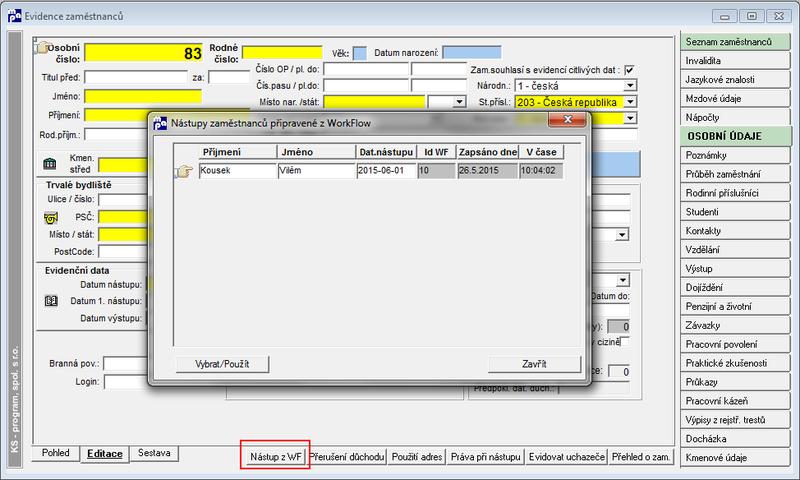Click the book icon beside Datum 1. nástupu

[51, 301]
